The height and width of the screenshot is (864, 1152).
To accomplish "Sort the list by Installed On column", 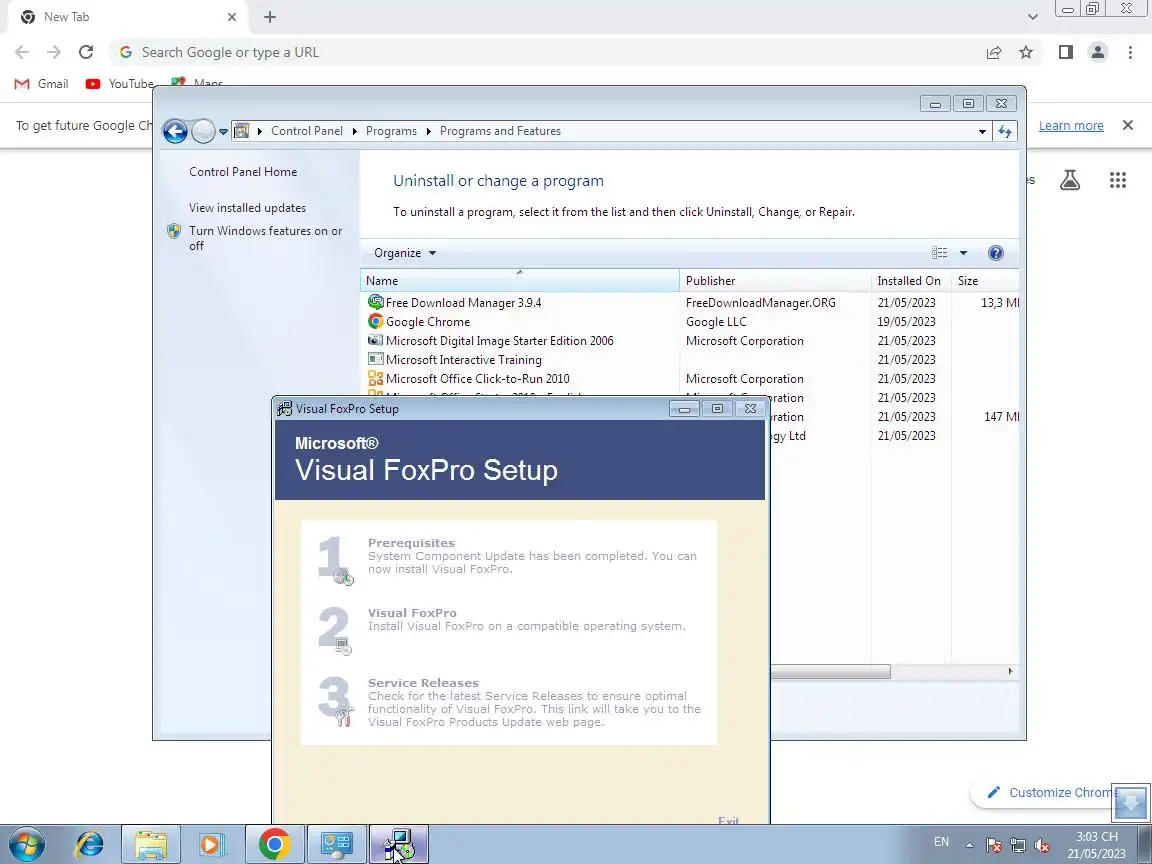I will tap(911, 281).
